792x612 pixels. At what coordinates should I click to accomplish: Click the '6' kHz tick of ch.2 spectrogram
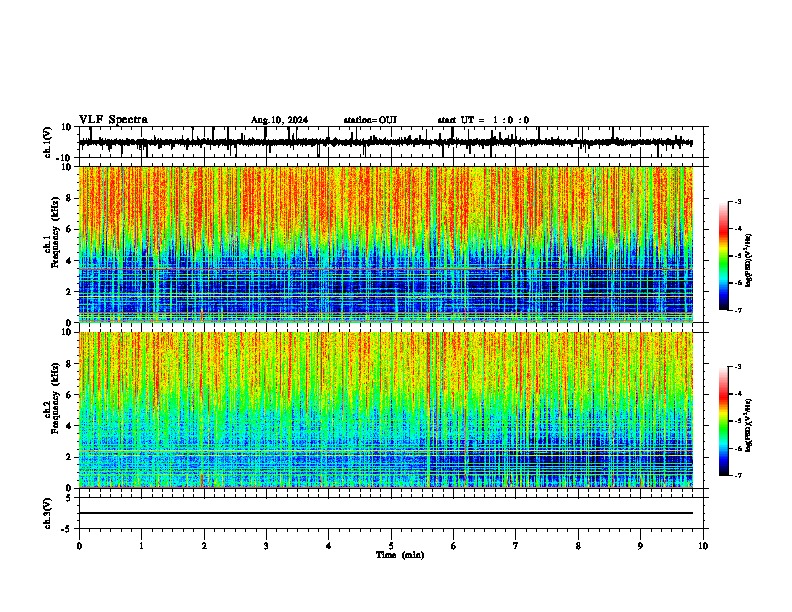[69, 394]
